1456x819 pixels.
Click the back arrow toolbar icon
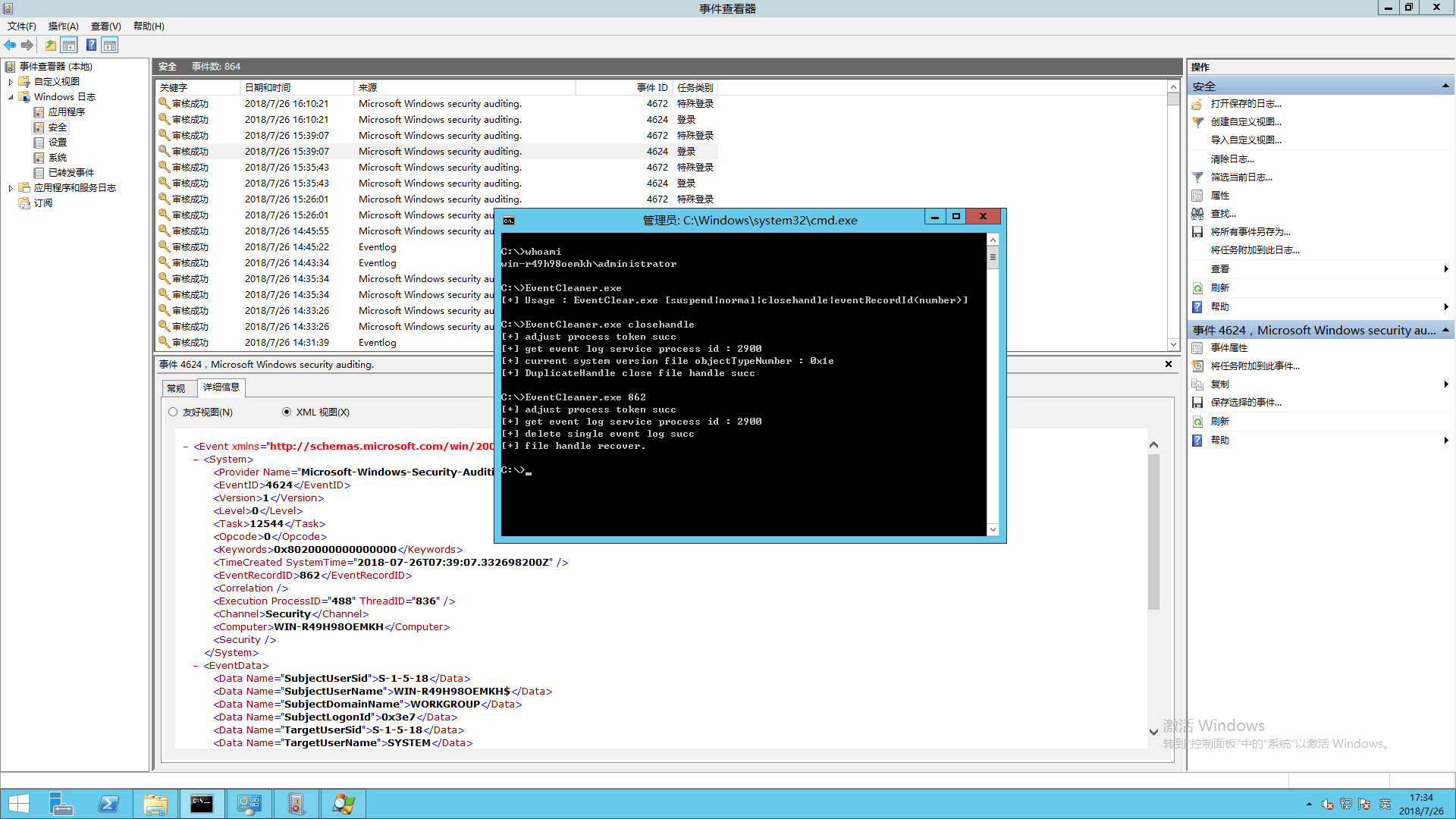pos(10,45)
